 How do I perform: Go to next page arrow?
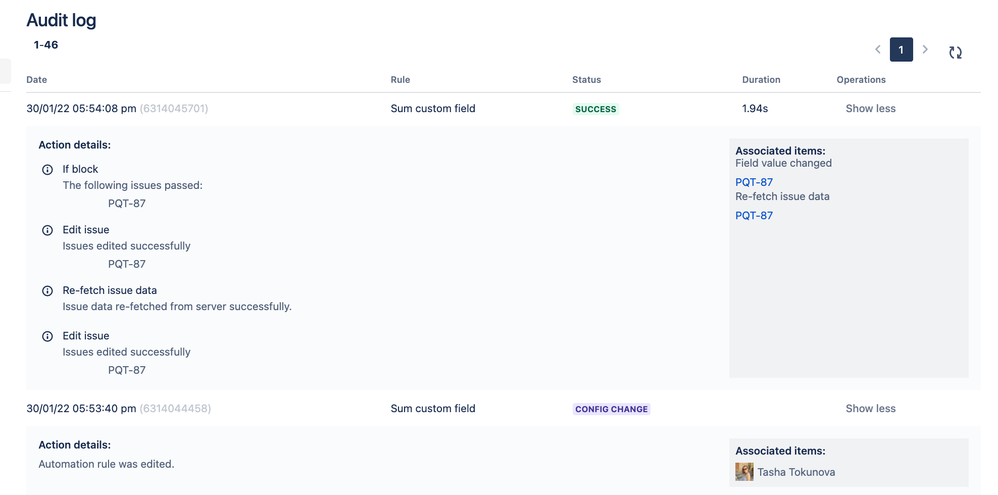click(925, 50)
